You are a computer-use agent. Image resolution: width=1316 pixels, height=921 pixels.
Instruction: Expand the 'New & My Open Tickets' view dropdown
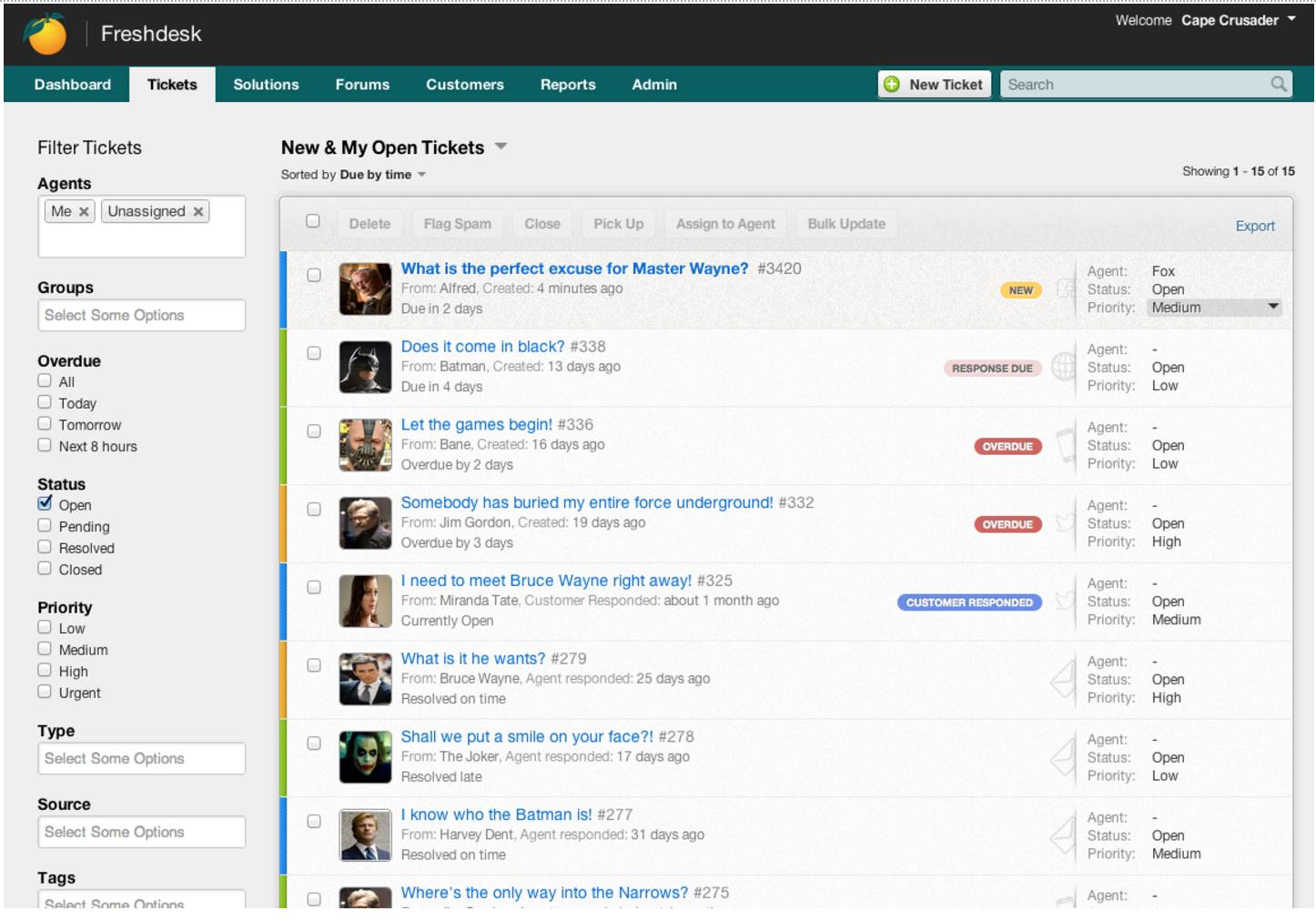click(501, 147)
